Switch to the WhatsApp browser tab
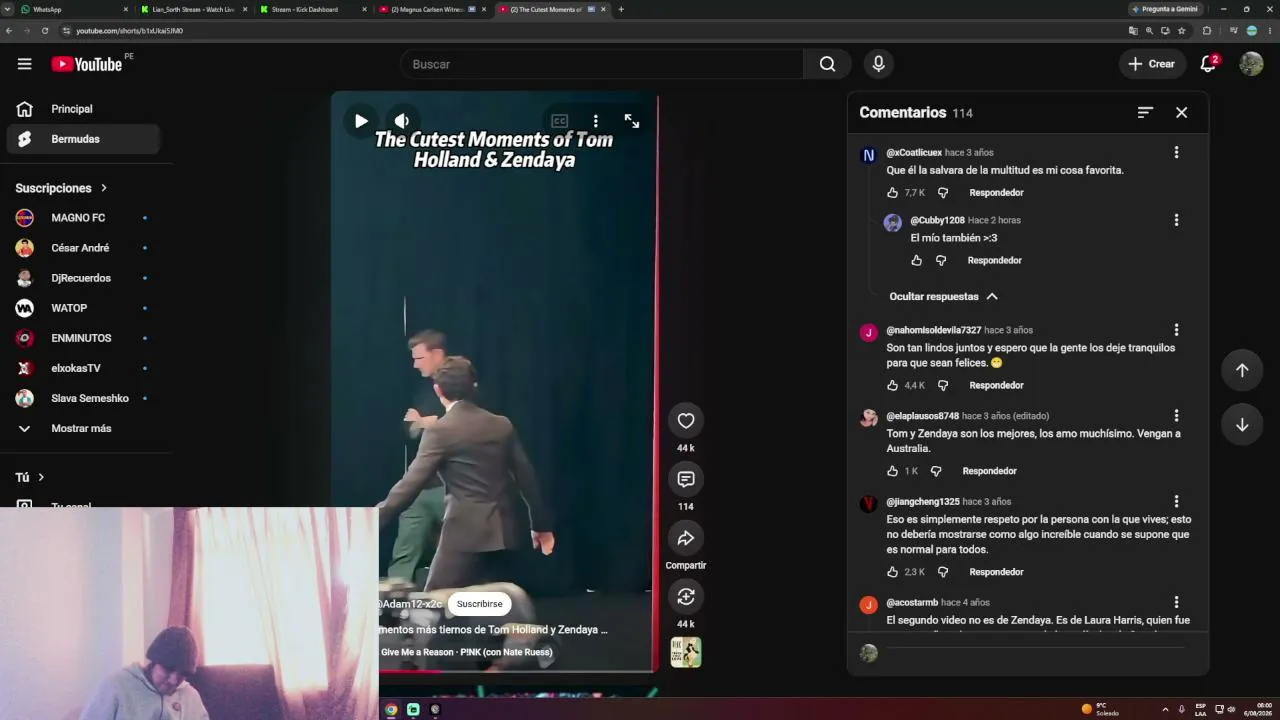The width and height of the screenshot is (1280, 720). click(74, 9)
